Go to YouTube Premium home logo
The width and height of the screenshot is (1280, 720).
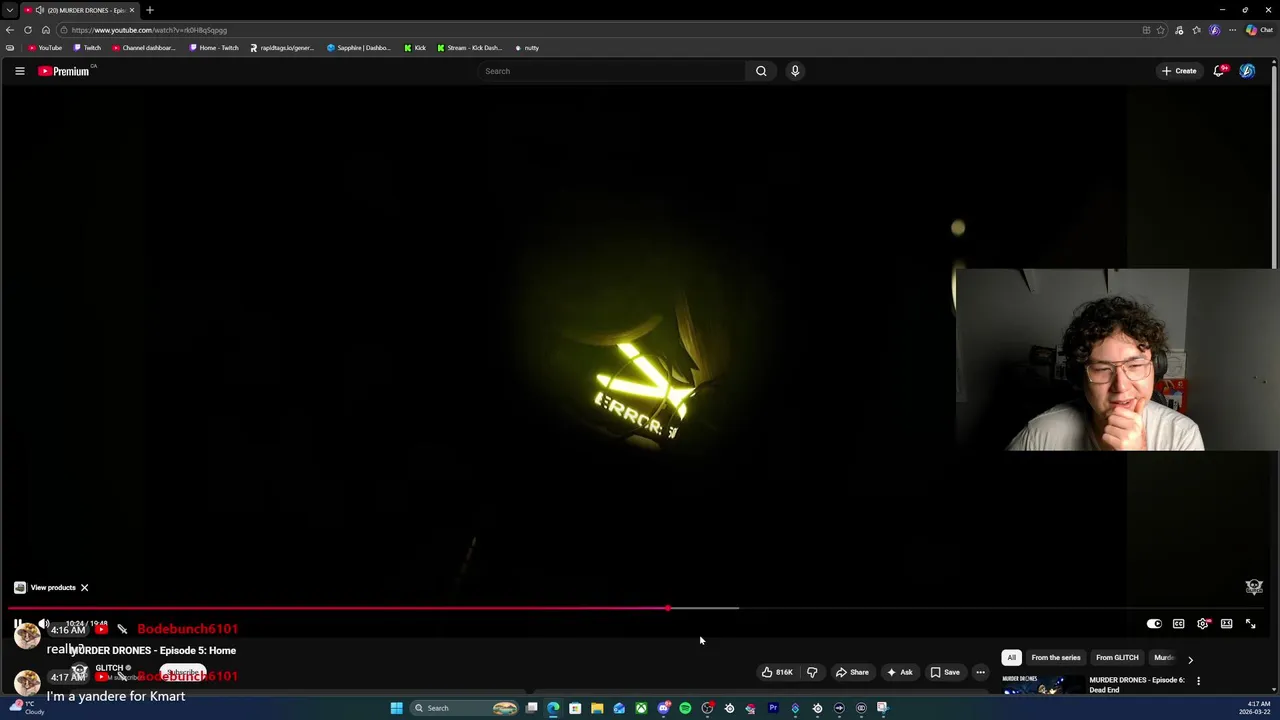pyautogui.click(x=65, y=71)
